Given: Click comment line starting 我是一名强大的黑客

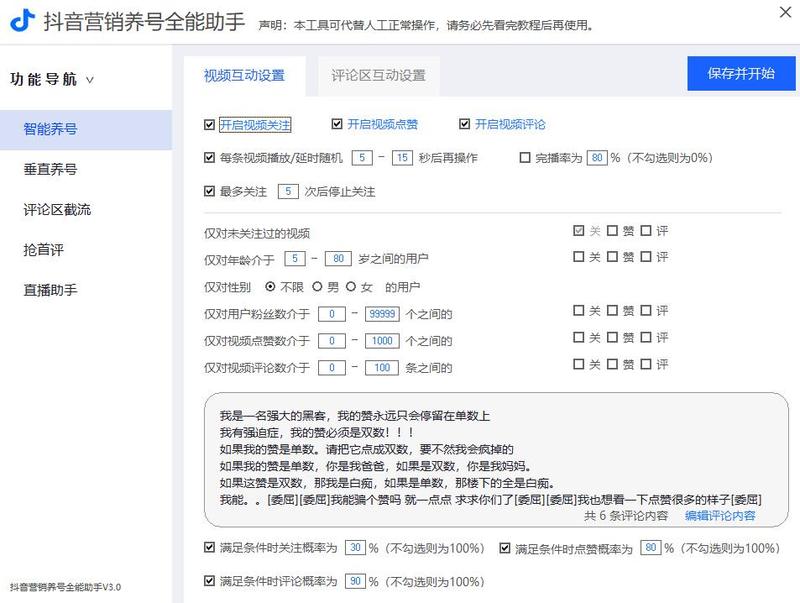Looking at the screenshot, I should (355, 416).
